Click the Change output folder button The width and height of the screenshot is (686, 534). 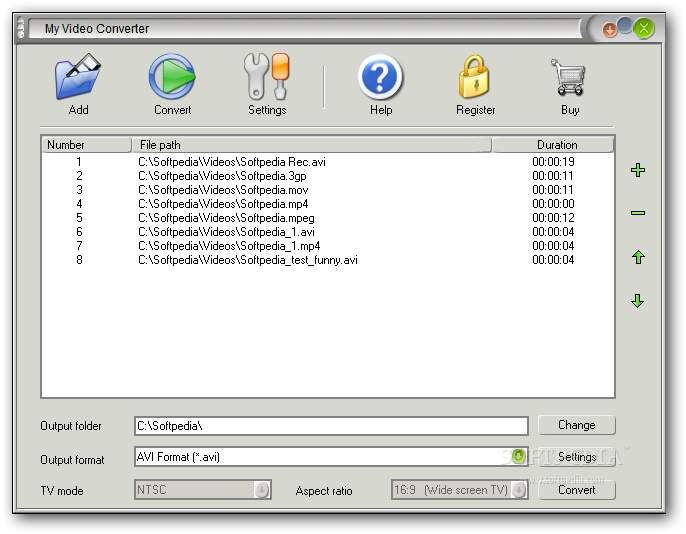coord(577,425)
